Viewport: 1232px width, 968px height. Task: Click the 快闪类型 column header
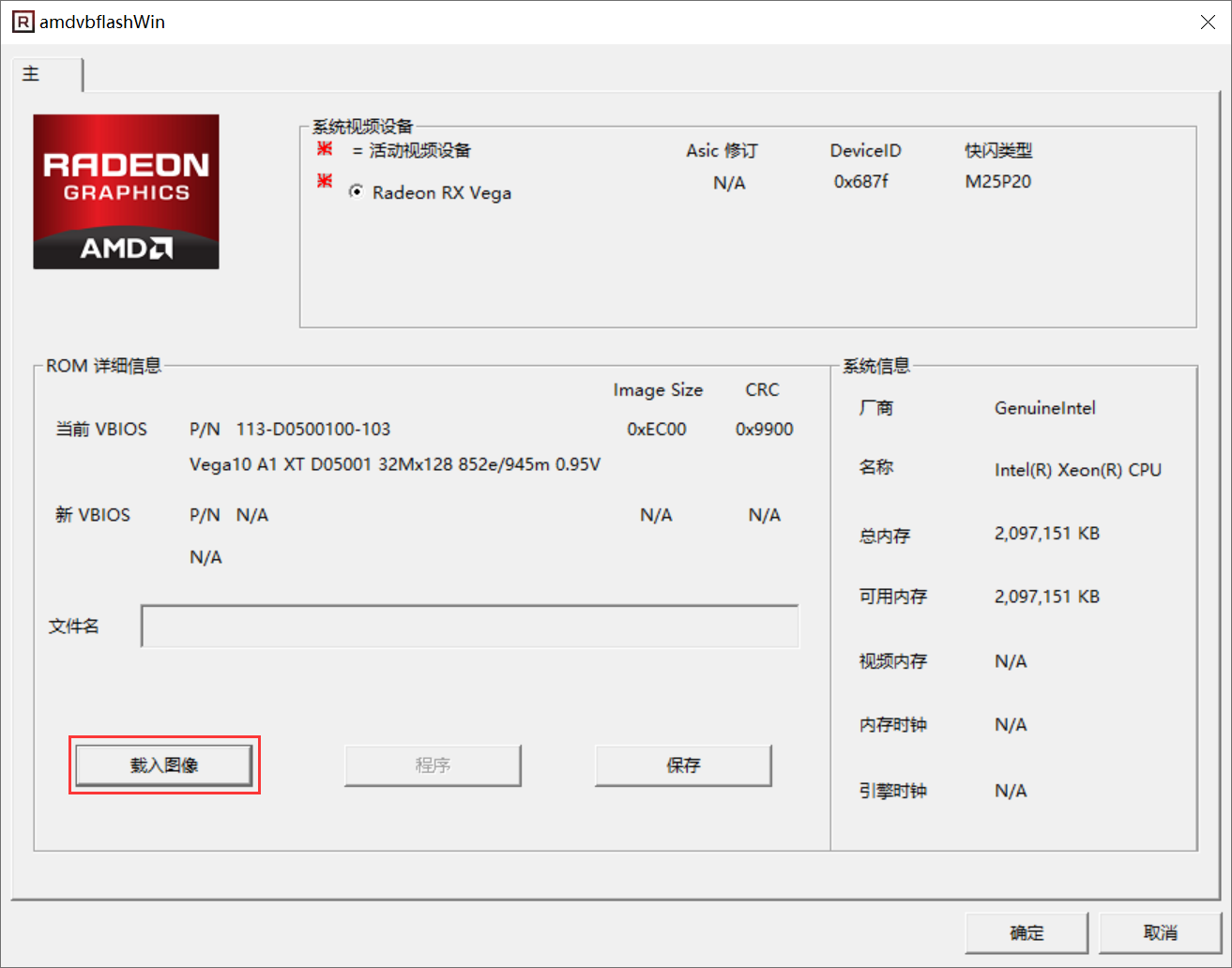point(998,150)
